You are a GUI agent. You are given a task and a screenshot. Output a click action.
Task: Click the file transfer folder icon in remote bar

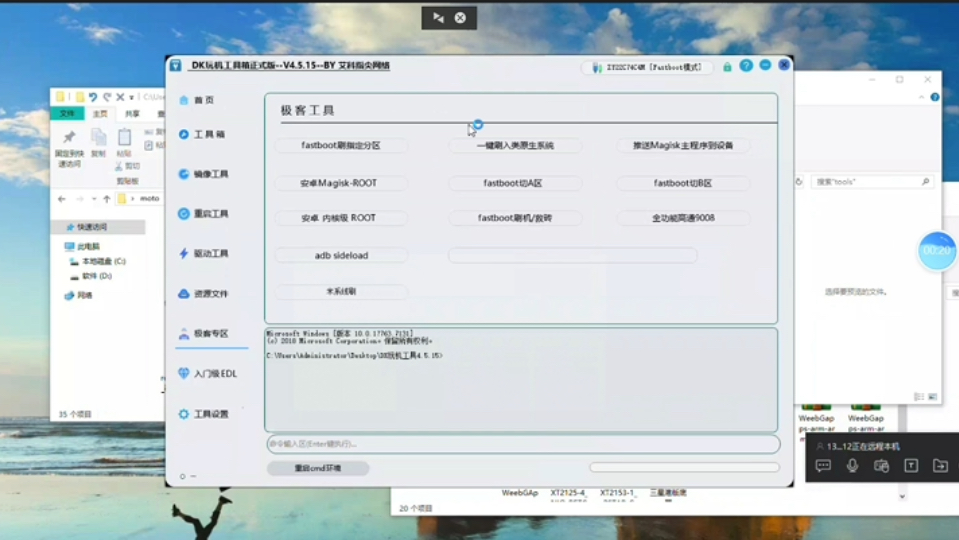(x=940, y=466)
